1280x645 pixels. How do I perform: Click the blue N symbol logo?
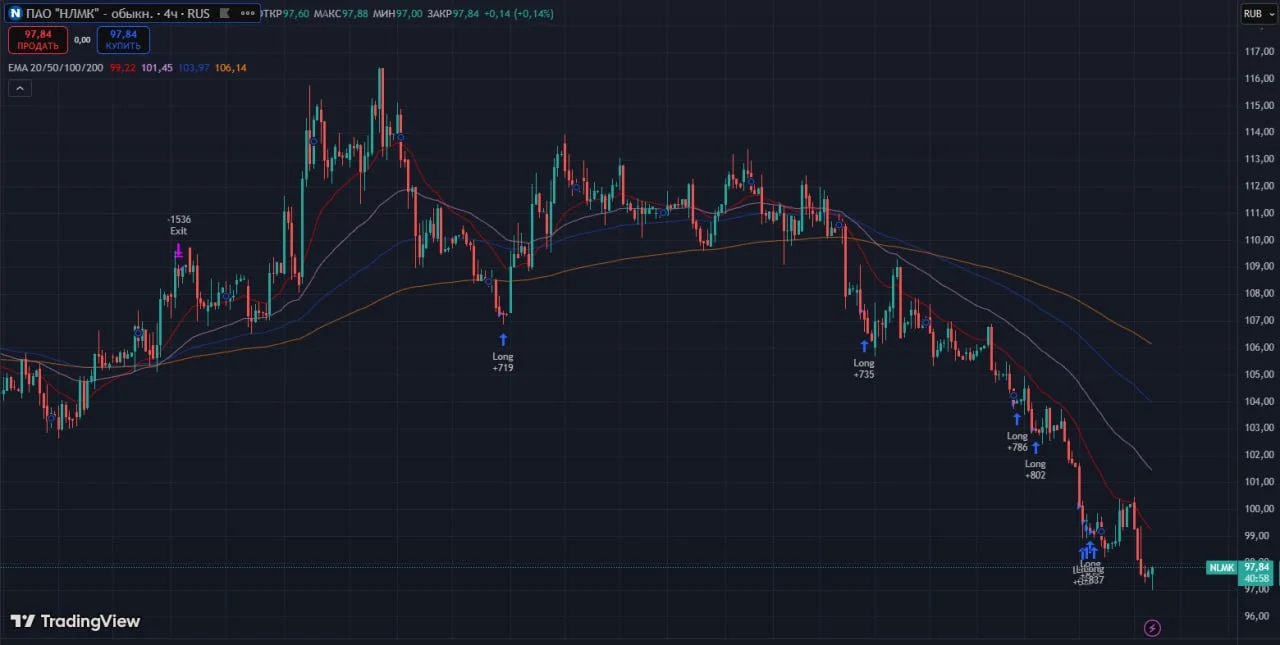click(15, 13)
